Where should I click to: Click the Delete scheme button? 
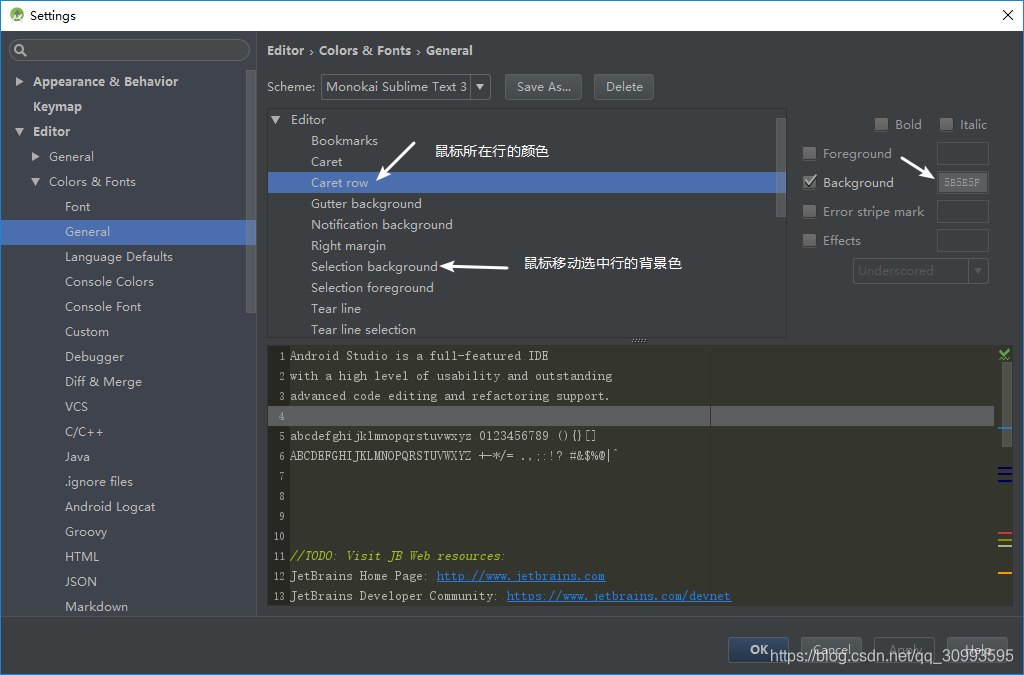pos(624,87)
